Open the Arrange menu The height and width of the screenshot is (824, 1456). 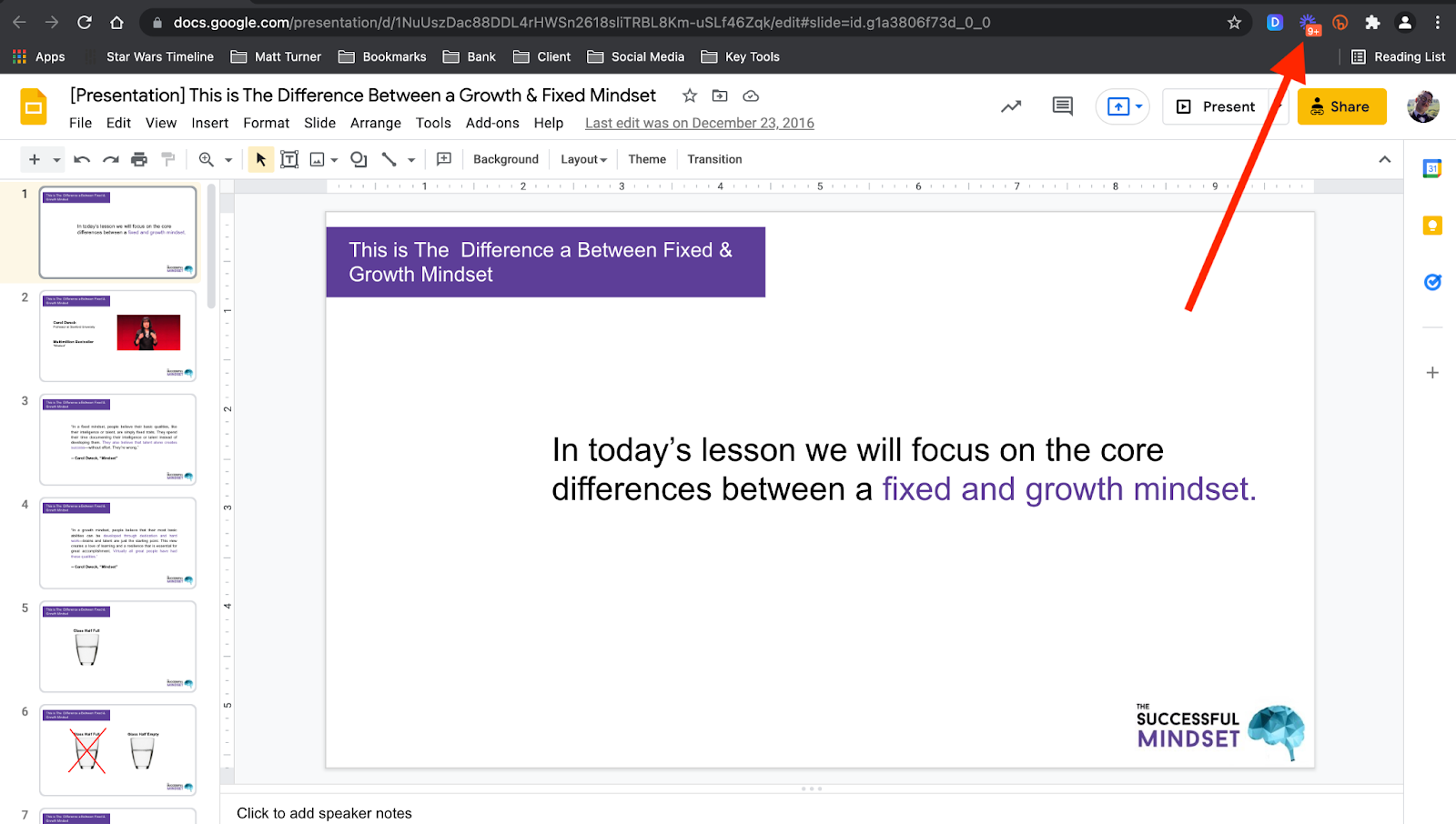click(x=376, y=123)
